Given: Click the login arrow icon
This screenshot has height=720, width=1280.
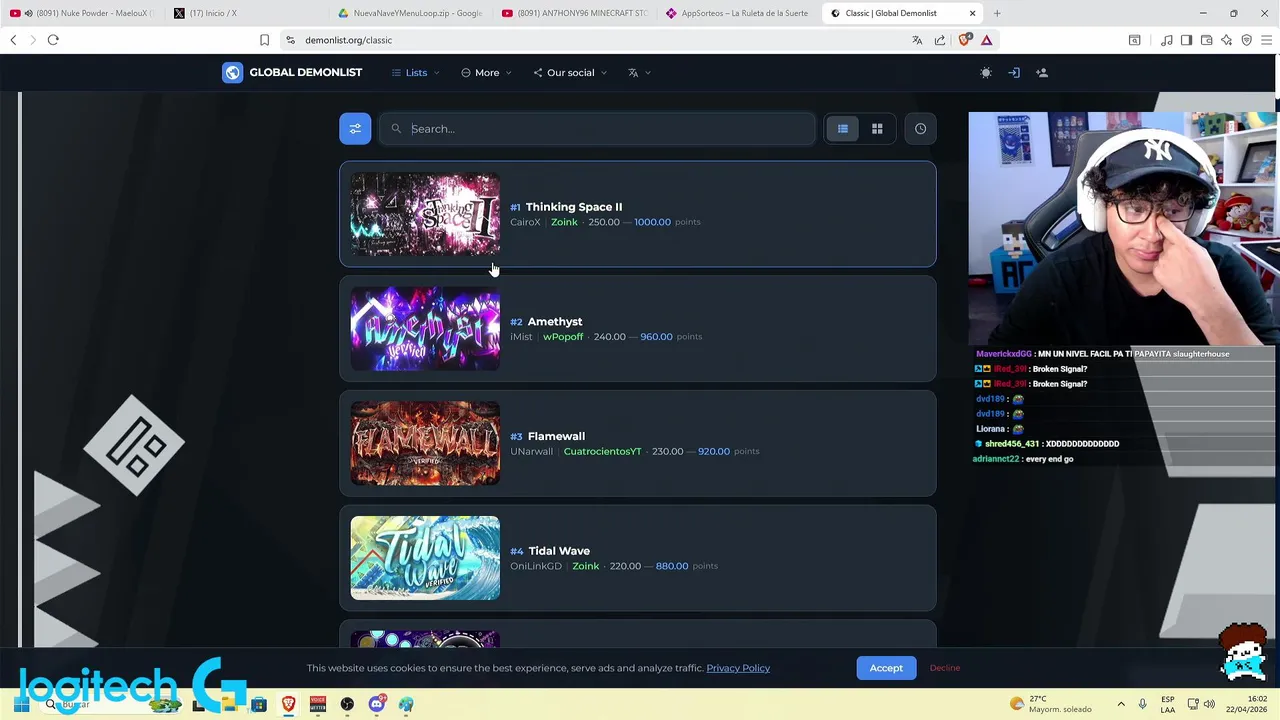Looking at the screenshot, I should 1014,73.
